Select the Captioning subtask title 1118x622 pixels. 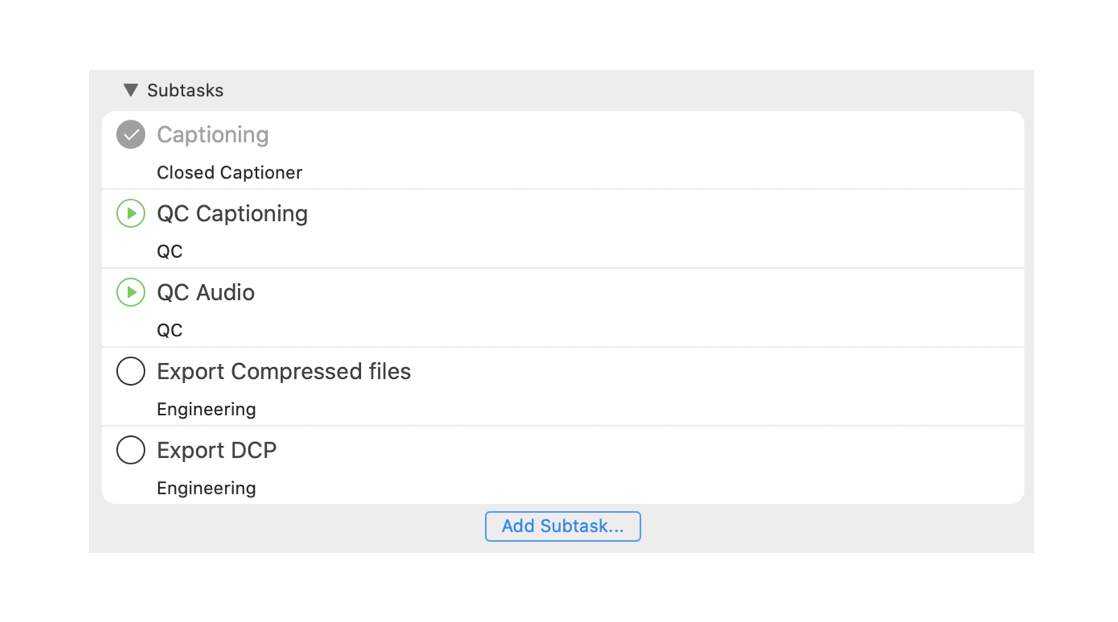212,135
